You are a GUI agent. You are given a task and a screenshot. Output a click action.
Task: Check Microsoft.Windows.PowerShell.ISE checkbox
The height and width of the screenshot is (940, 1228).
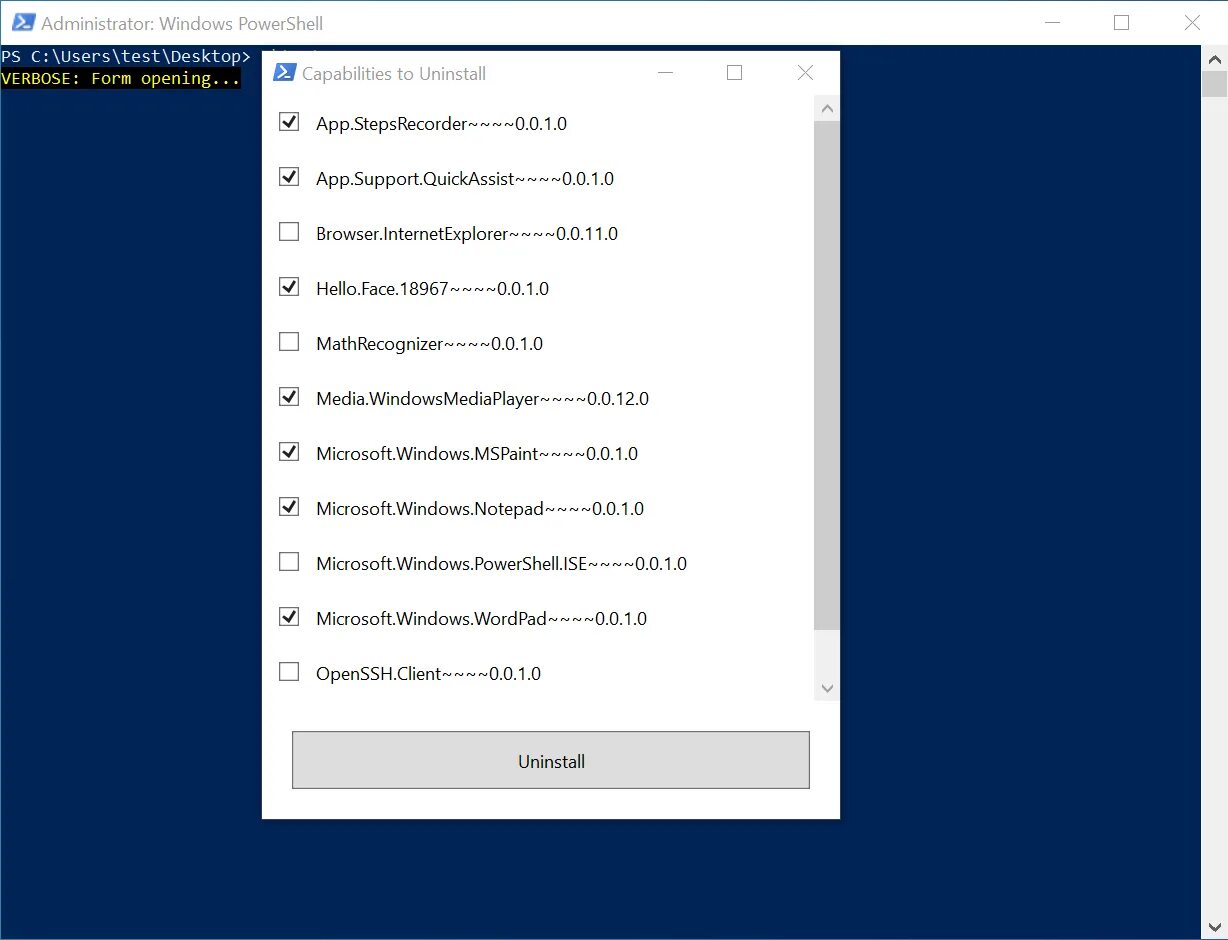(x=289, y=562)
